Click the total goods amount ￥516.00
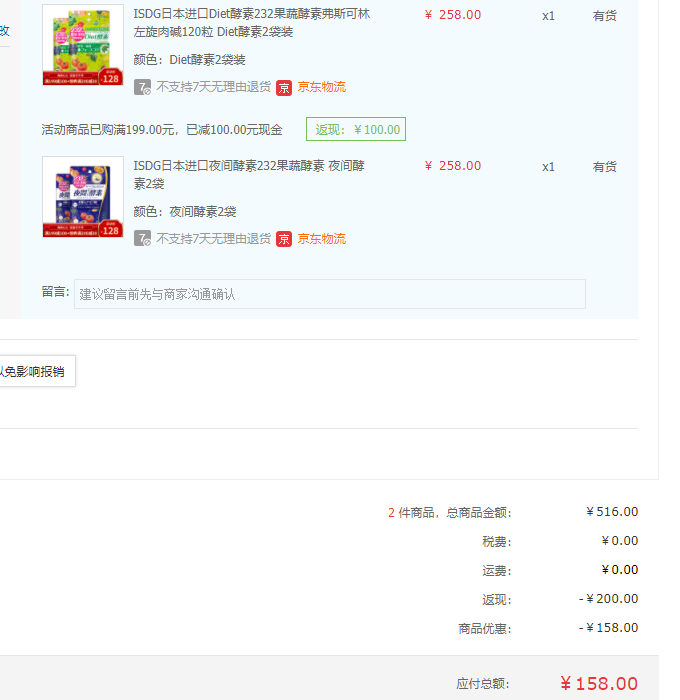 tap(612, 512)
